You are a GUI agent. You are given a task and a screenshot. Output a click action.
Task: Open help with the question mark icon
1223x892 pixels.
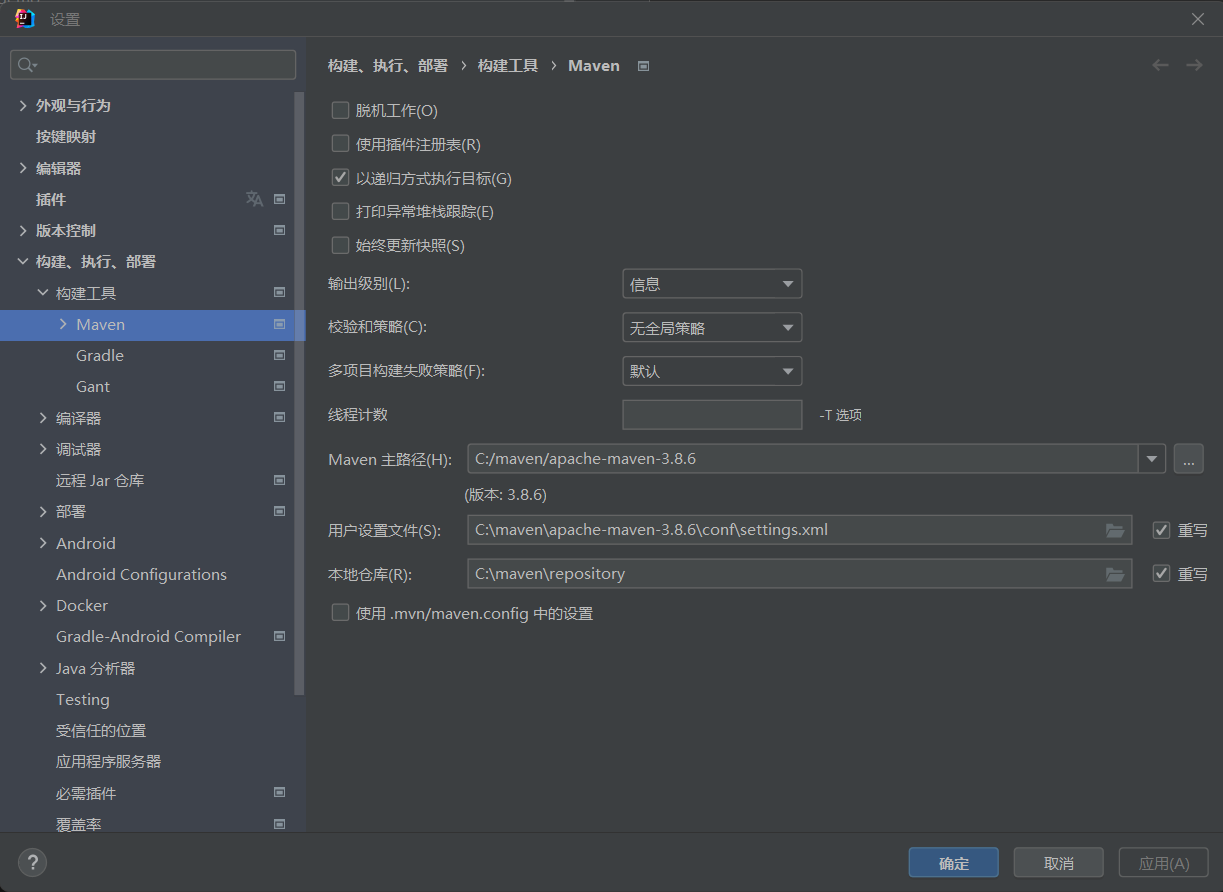tap(32, 862)
